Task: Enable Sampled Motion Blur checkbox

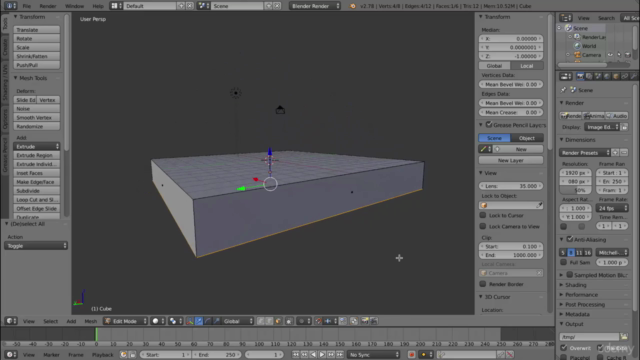Action: click(570, 275)
